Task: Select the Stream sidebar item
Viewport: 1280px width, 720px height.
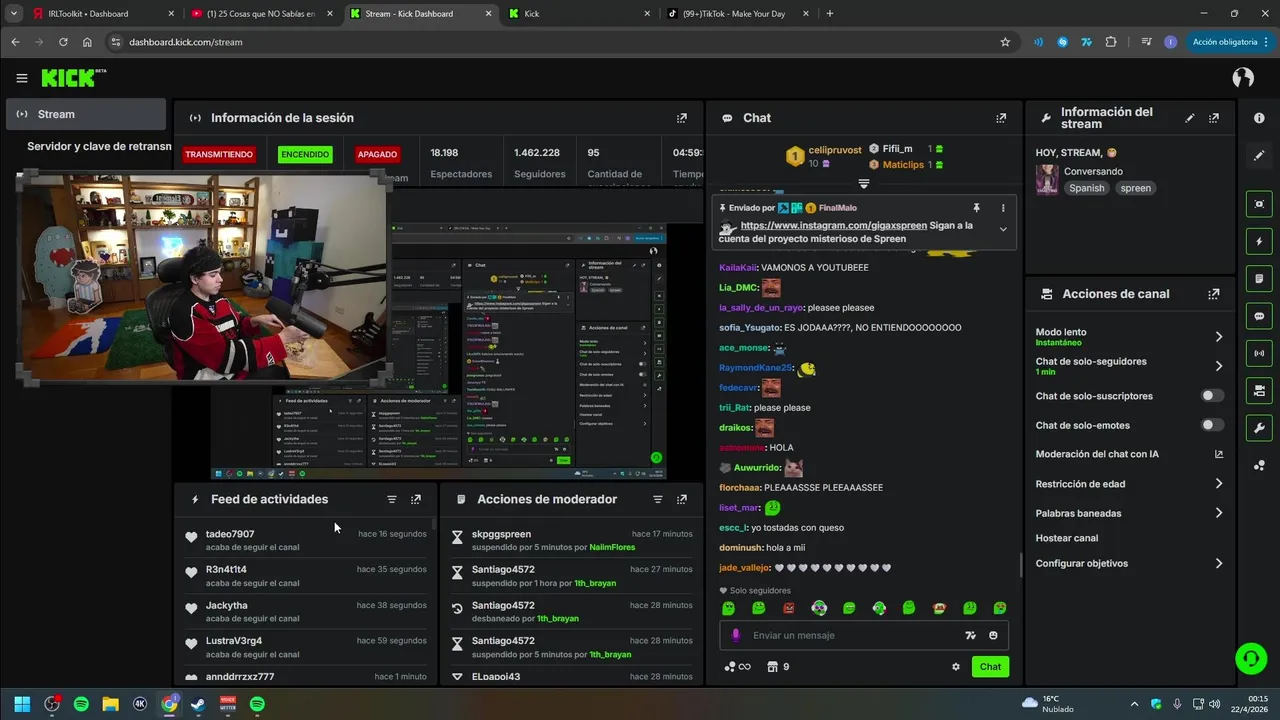Action: [86, 114]
